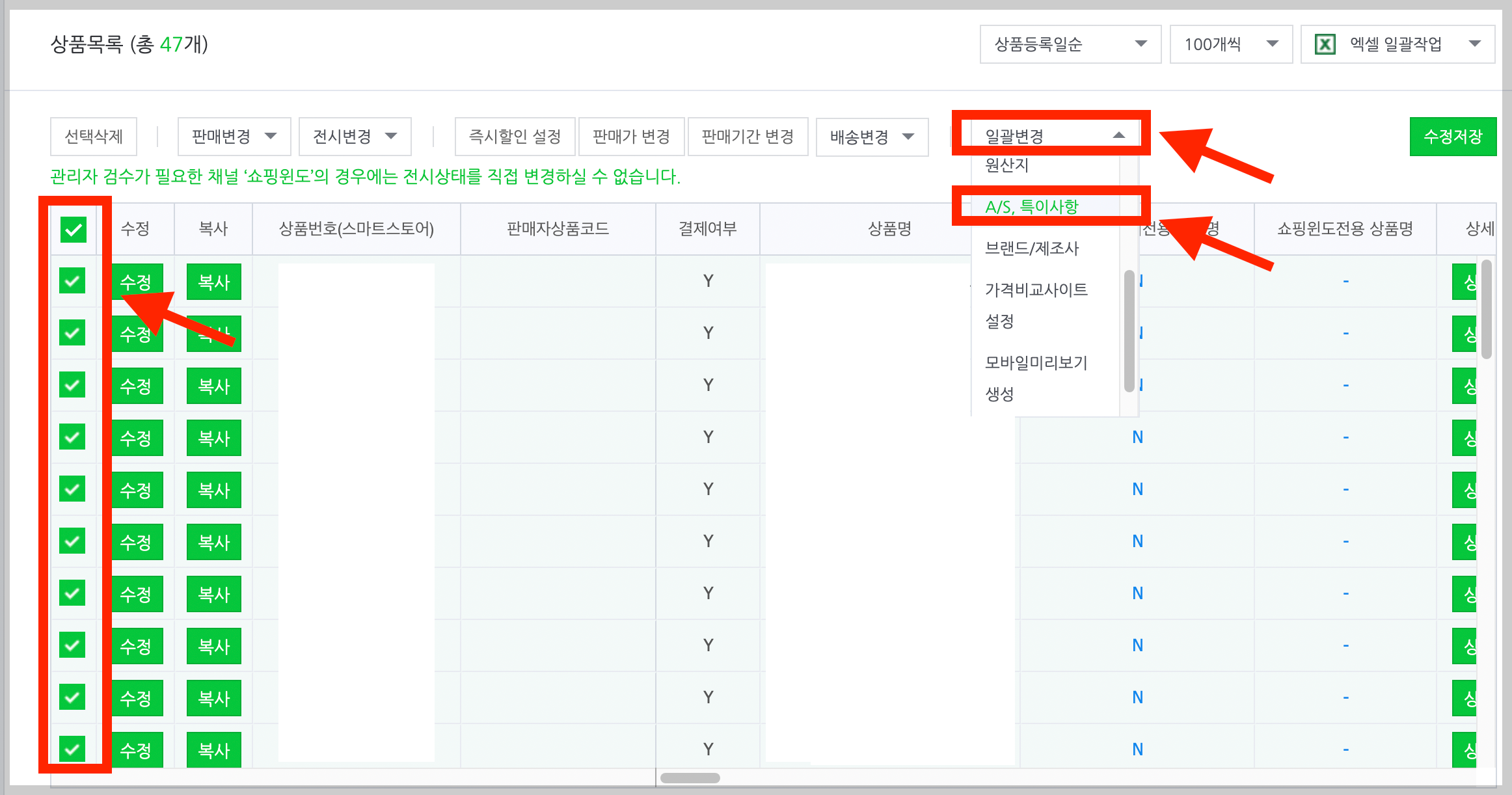This screenshot has height=795, width=1512.
Task: Click the dropdown list's vertical scrollbar
Action: [x=1129, y=330]
